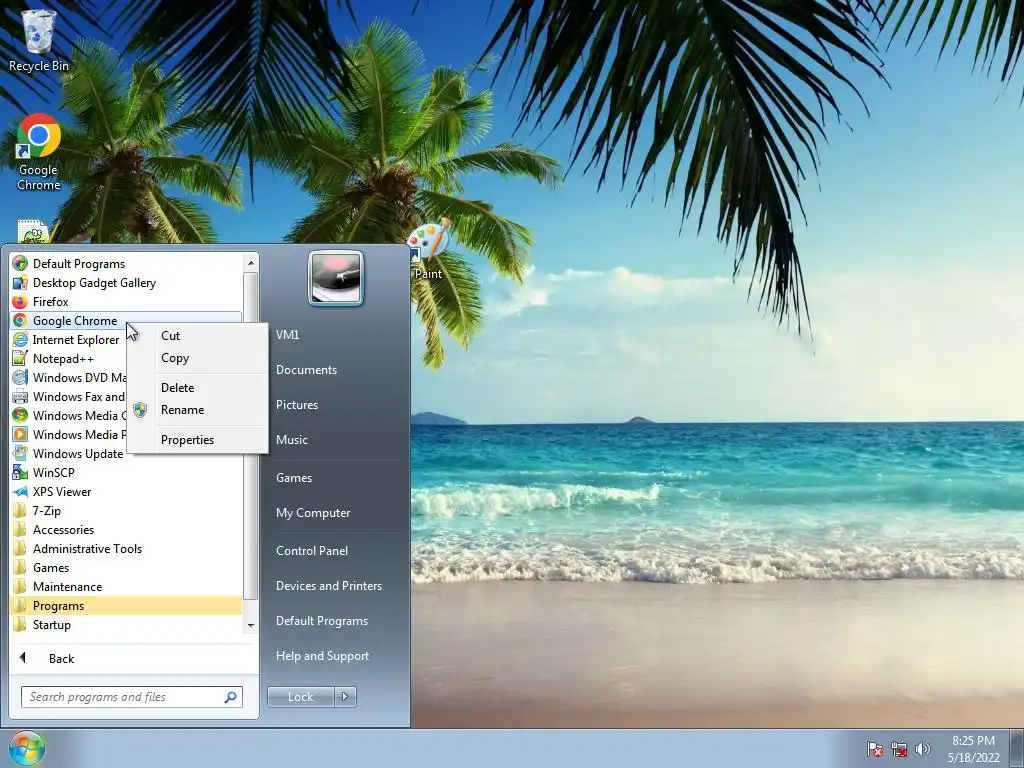Click the volume speaker tray icon
This screenshot has width=1024, height=768.
pyautogui.click(x=922, y=749)
